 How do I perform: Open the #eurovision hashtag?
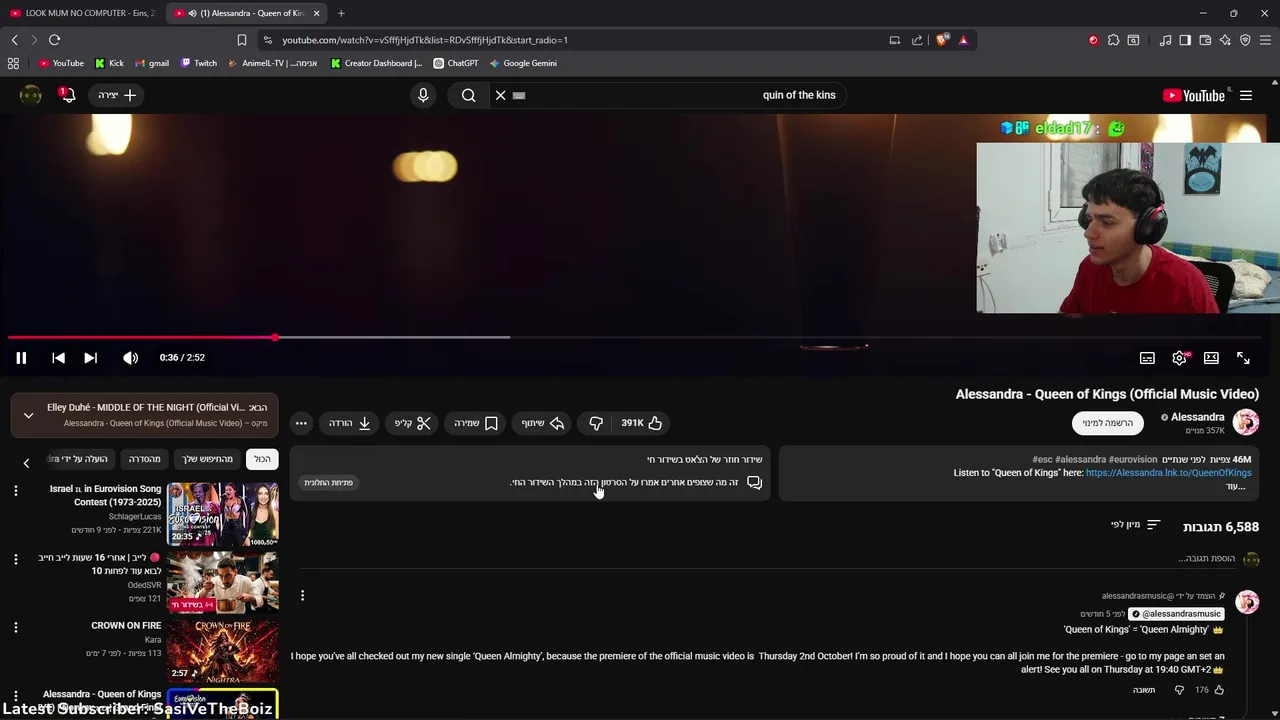tap(1133, 459)
